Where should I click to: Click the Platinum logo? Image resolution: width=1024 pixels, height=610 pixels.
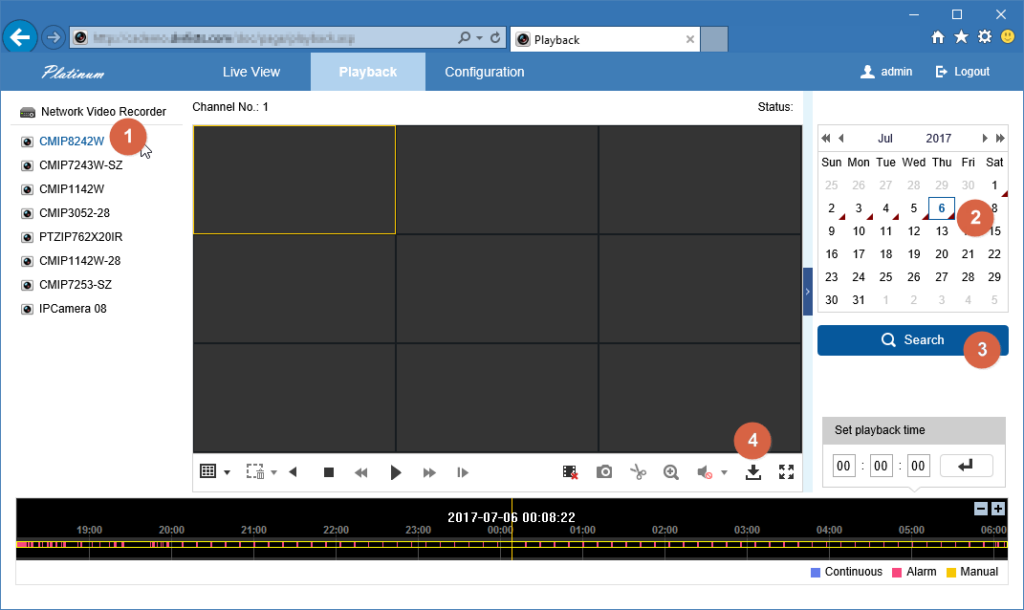pyautogui.click(x=73, y=72)
